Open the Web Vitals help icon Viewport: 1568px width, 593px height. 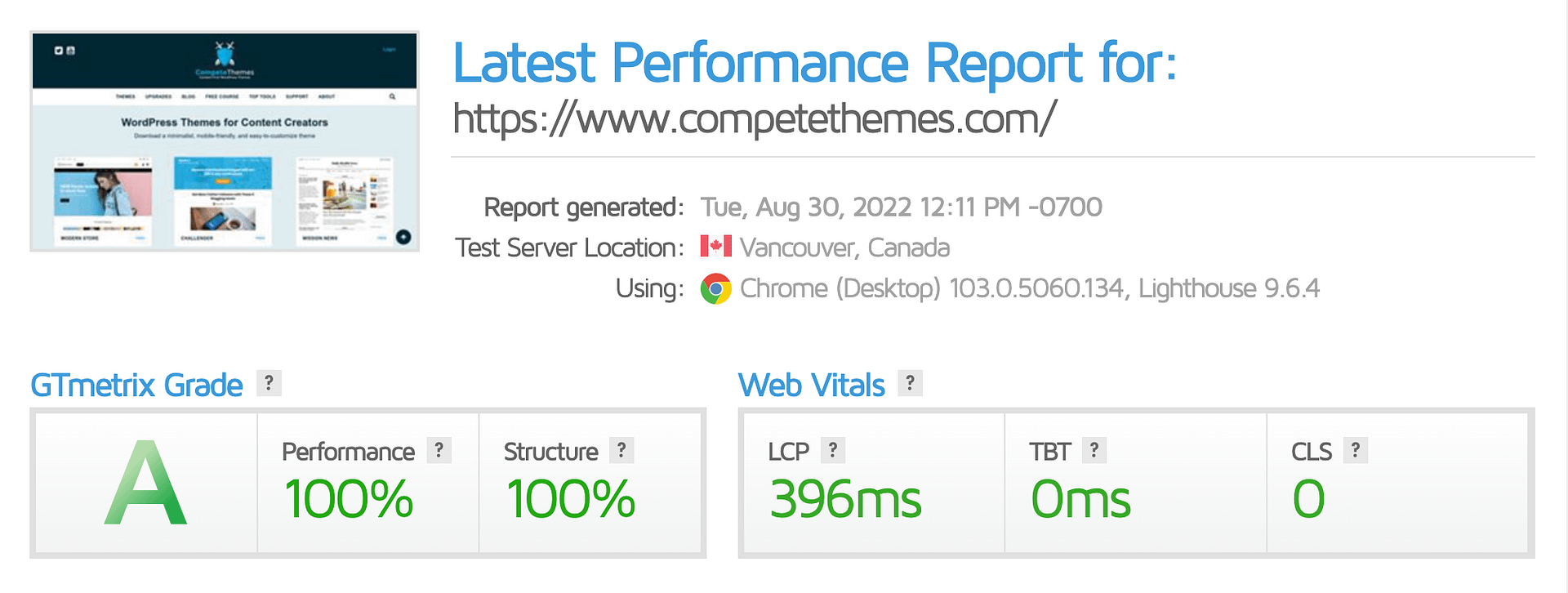[x=910, y=383]
